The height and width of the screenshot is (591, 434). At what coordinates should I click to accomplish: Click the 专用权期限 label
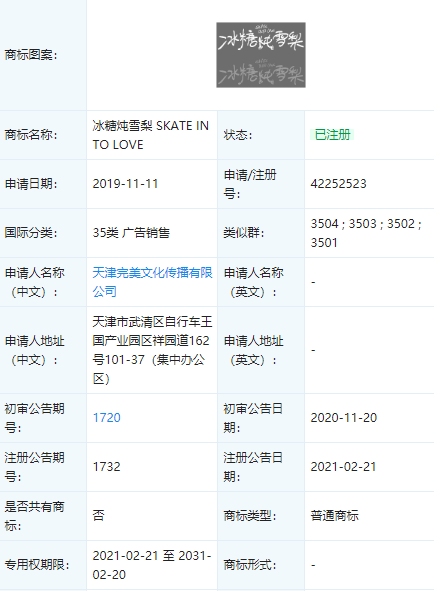37,565
